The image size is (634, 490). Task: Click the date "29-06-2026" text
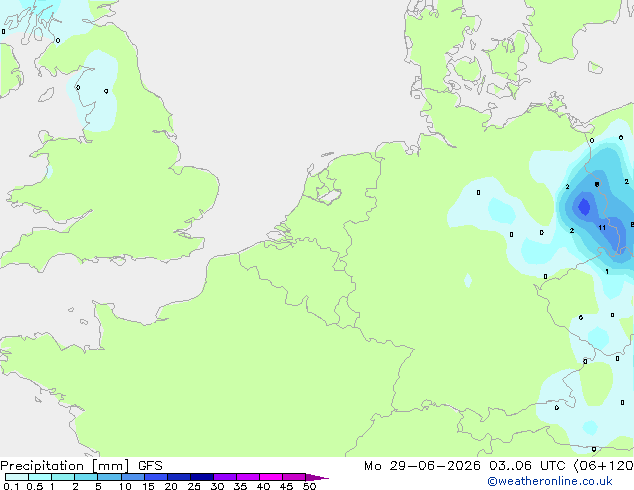[435, 466]
